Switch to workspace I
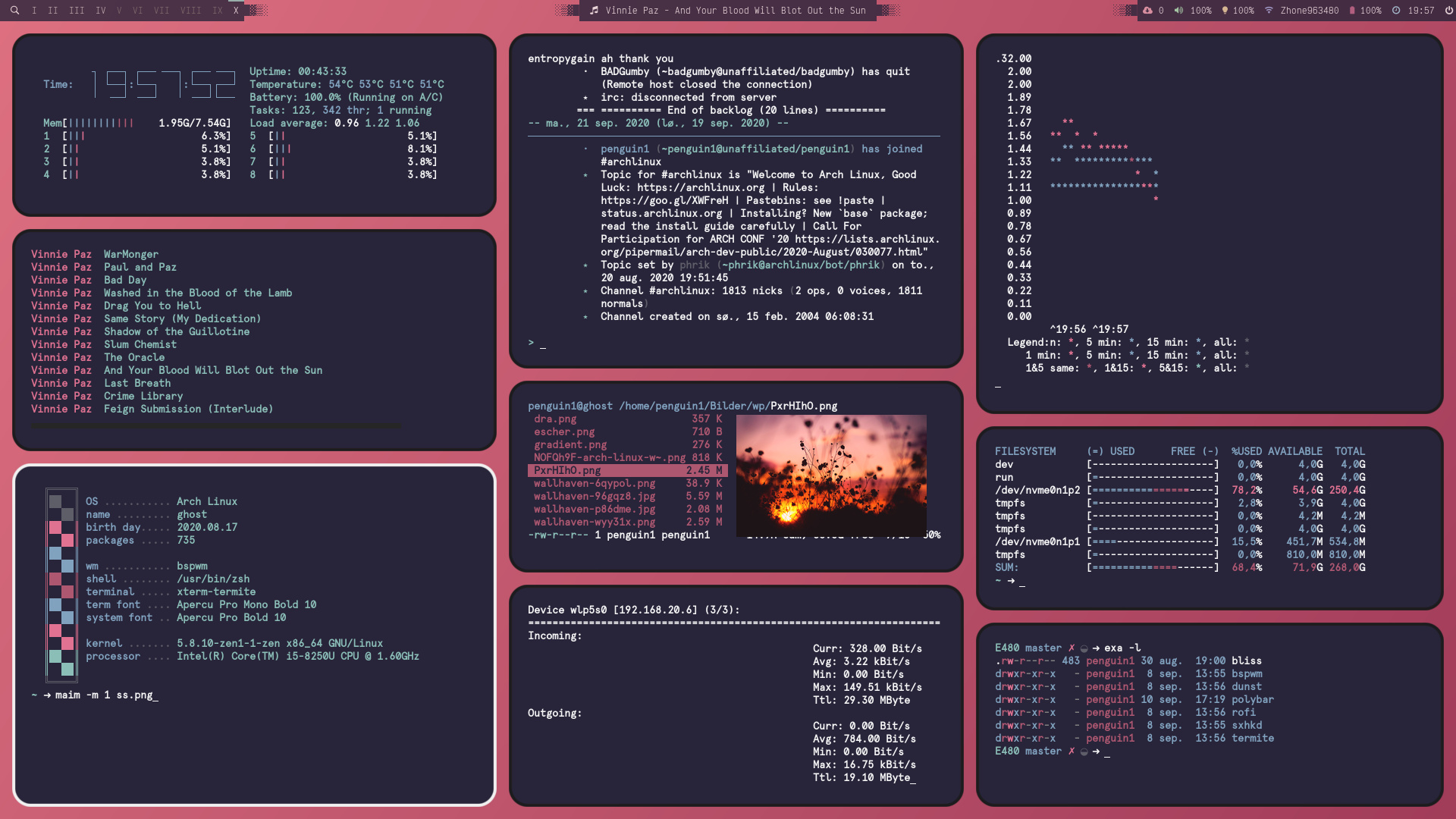 [34, 11]
